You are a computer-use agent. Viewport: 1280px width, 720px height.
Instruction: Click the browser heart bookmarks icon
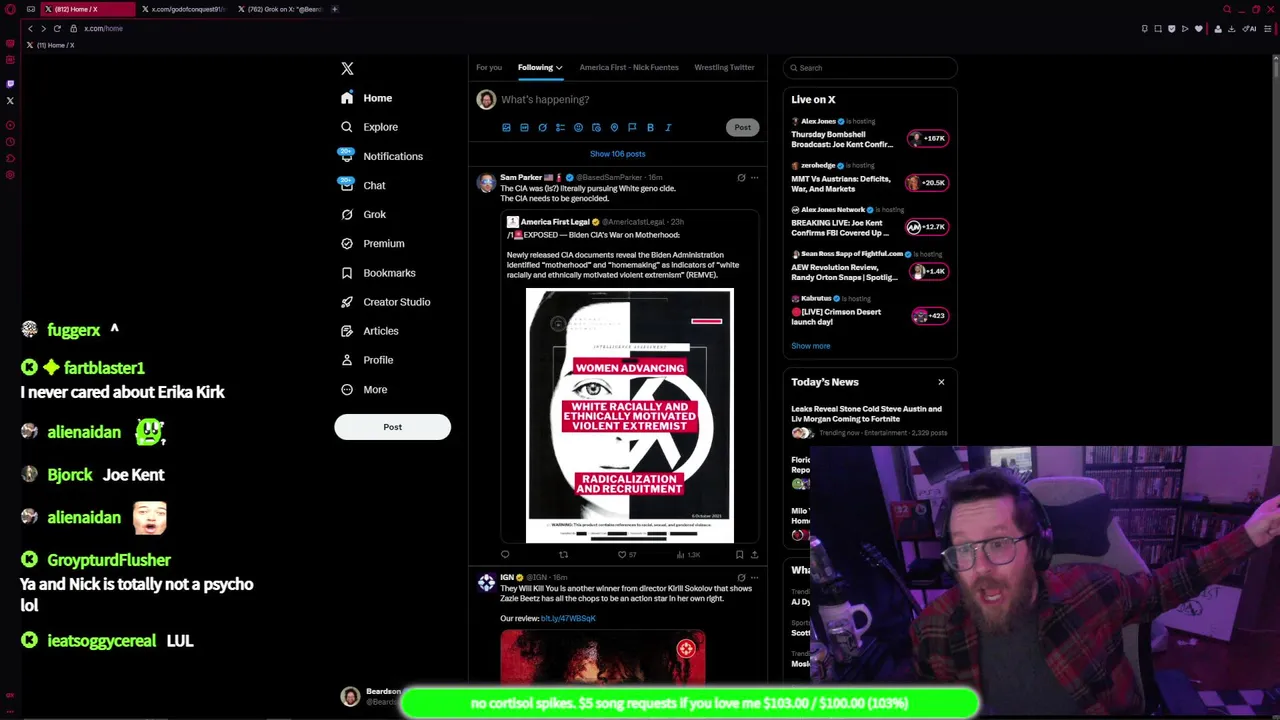point(1198,28)
